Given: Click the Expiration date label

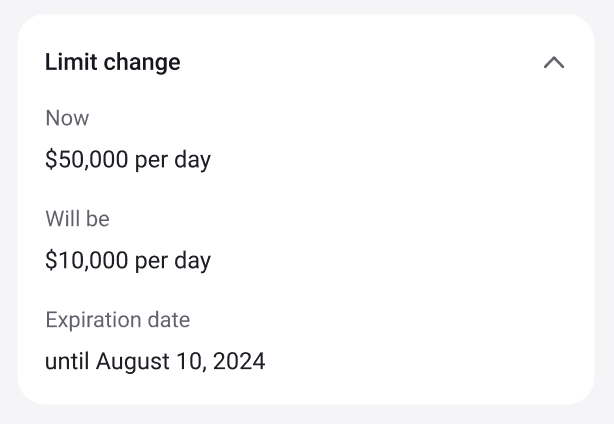Looking at the screenshot, I should (117, 320).
